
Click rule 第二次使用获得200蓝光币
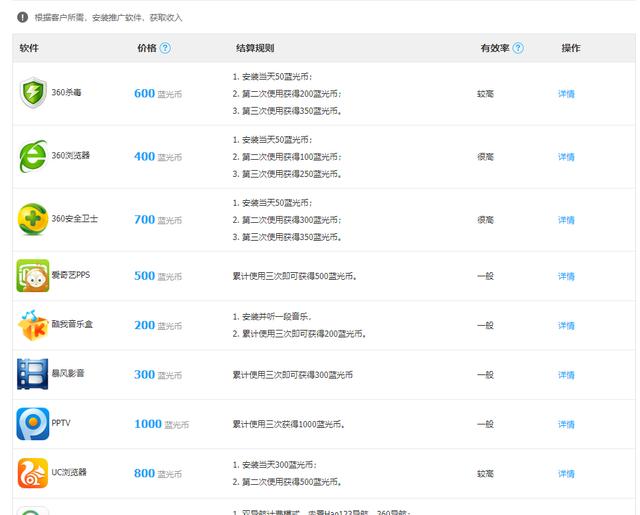[287, 94]
